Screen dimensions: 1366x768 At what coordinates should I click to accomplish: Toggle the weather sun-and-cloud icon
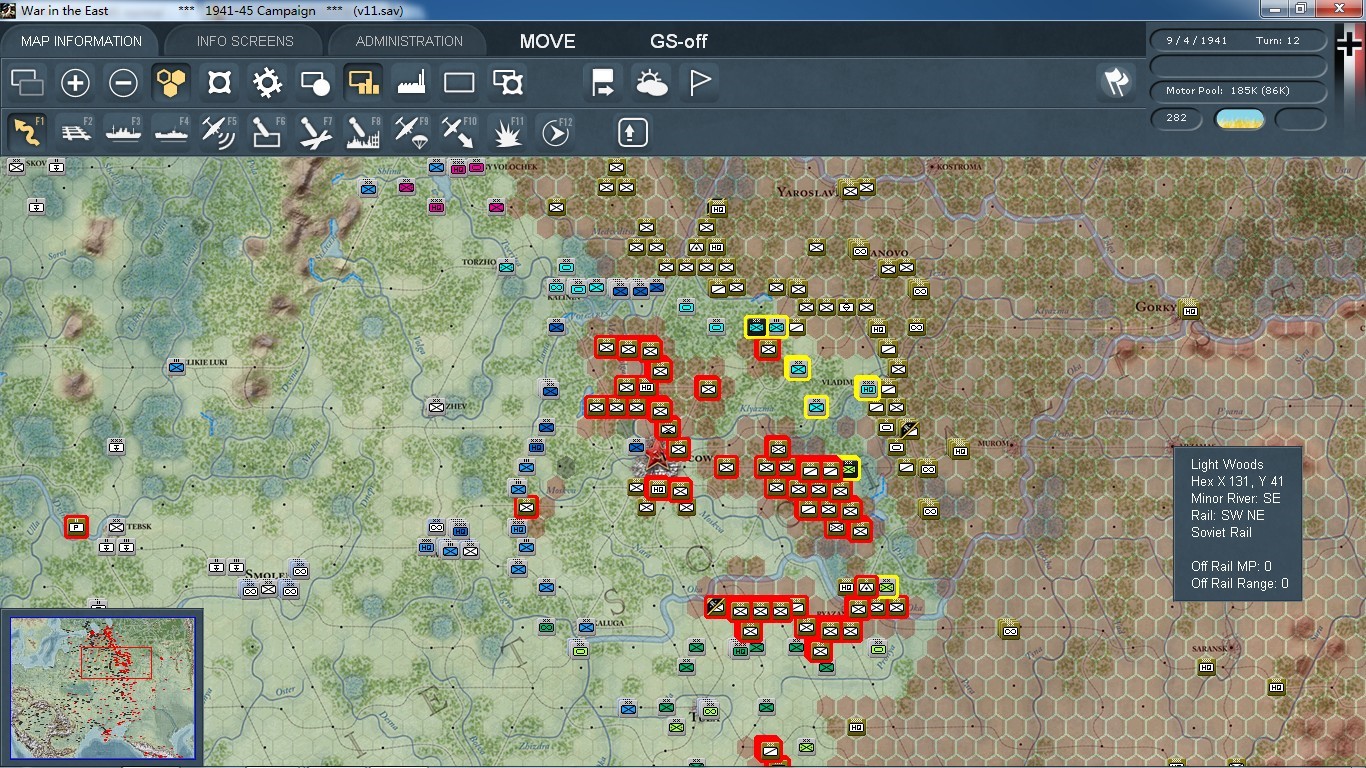651,82
